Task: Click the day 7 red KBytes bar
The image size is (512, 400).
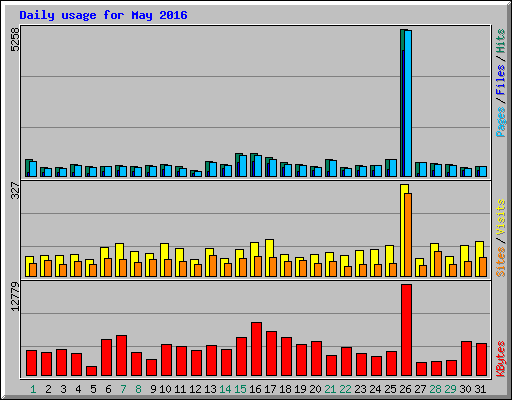Action: 121,356
